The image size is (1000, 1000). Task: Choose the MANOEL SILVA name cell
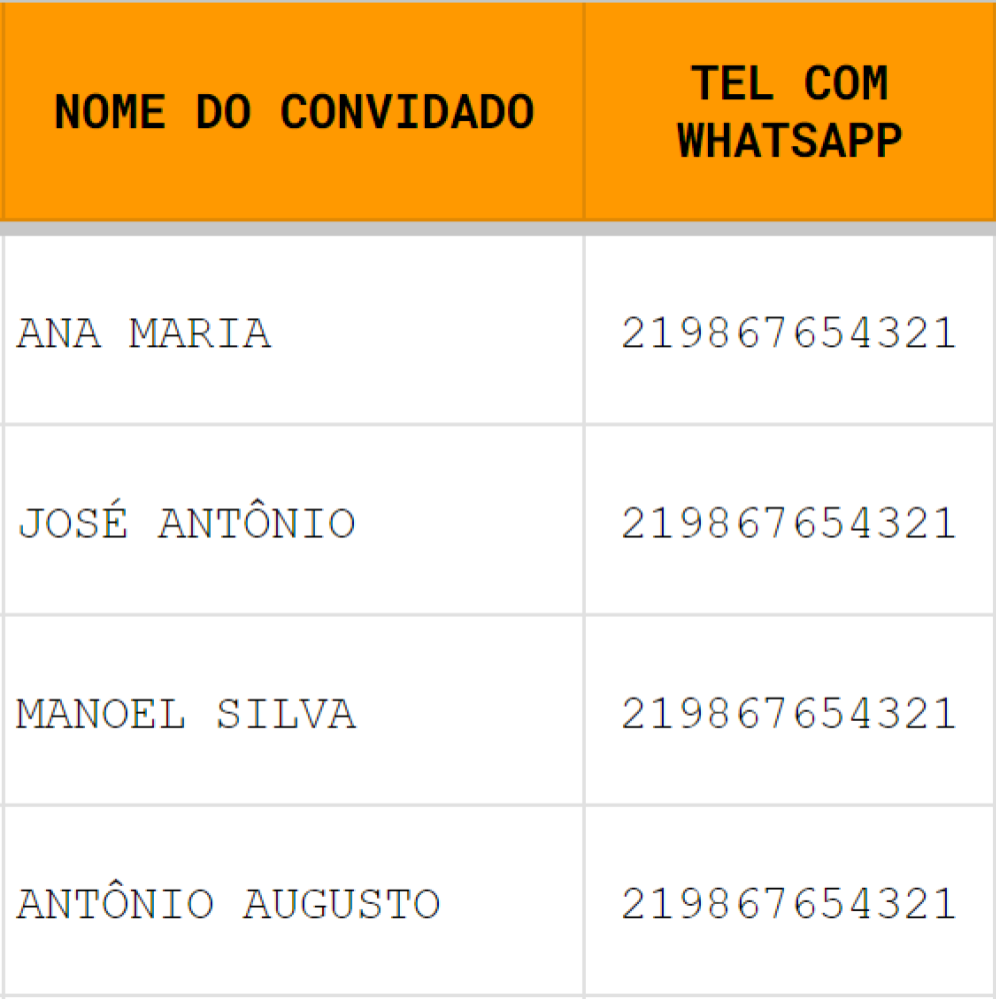293,710
